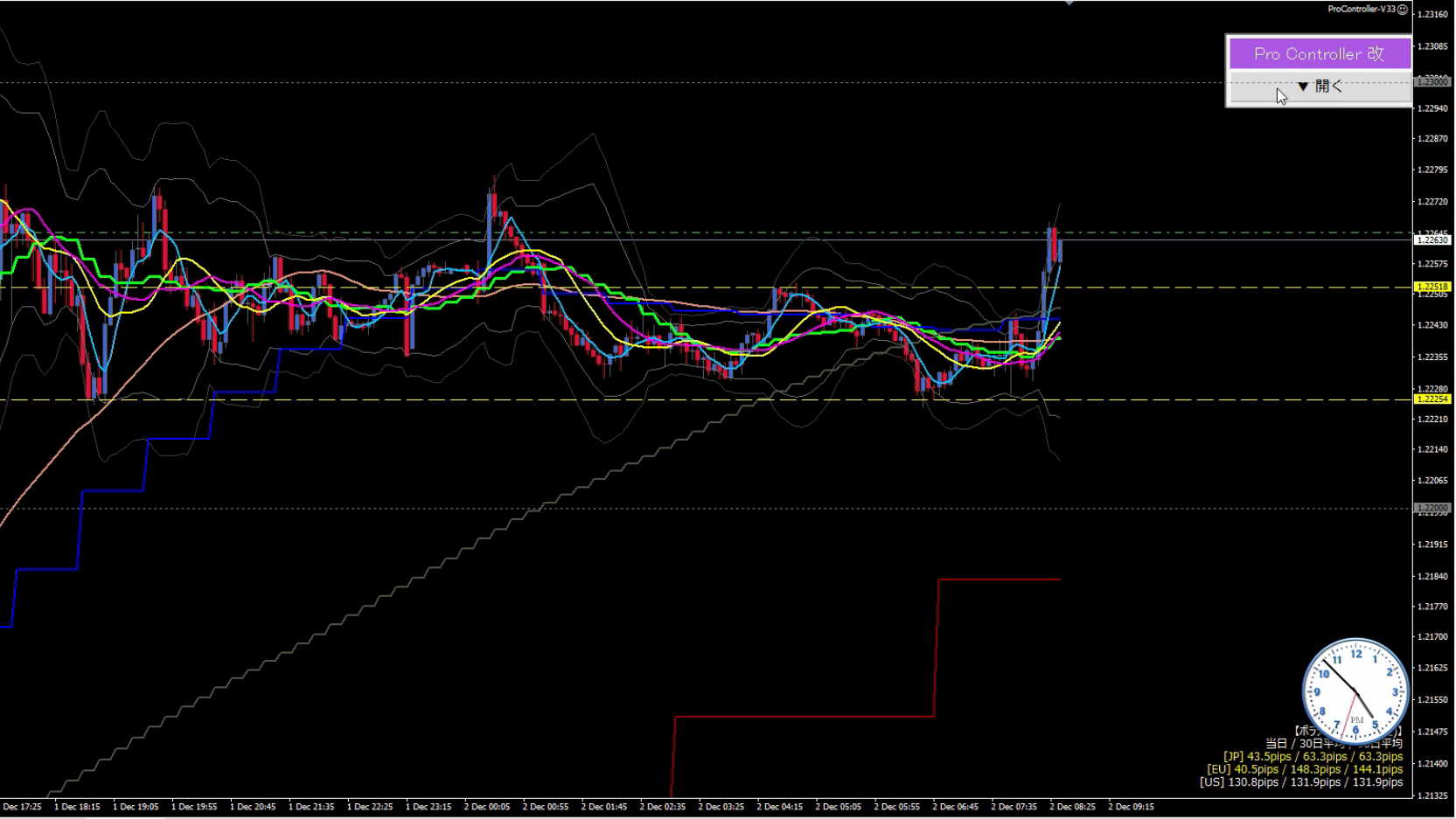Click the price scale value 1.22720
The image size is (1456, 819).
click(1432, 202)
